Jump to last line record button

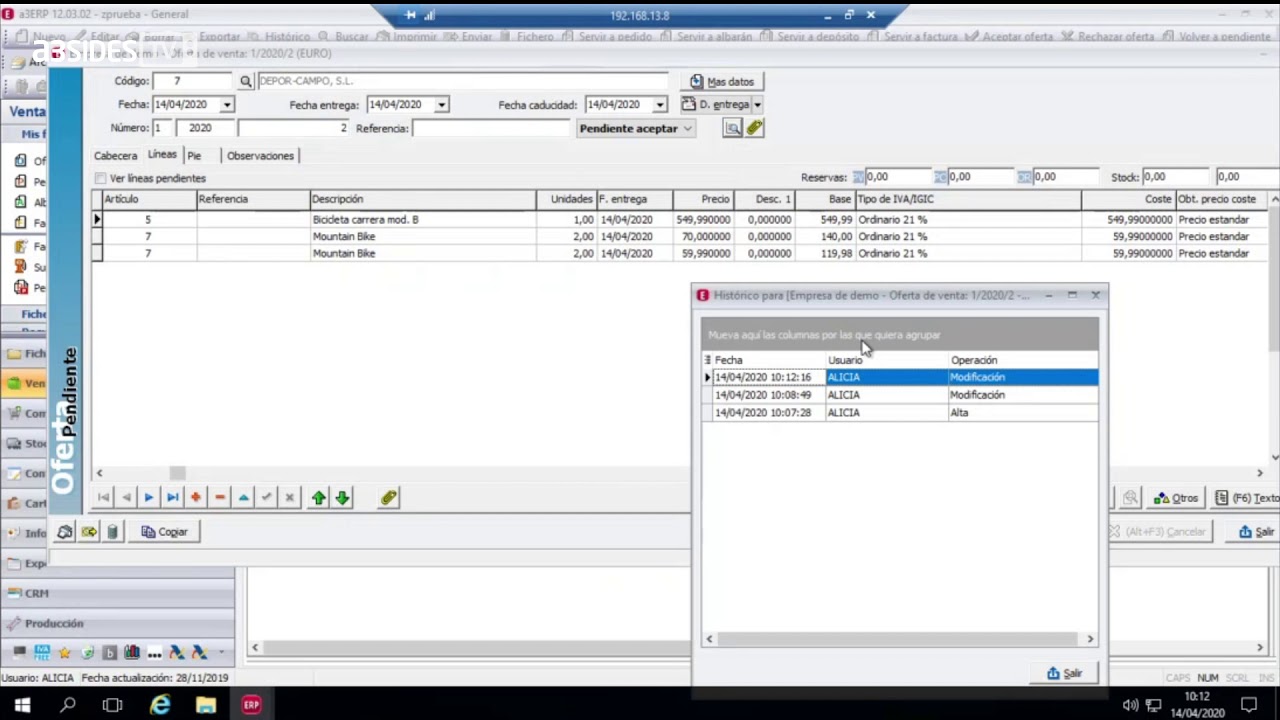pyautogui.click(x=172, y=498)
